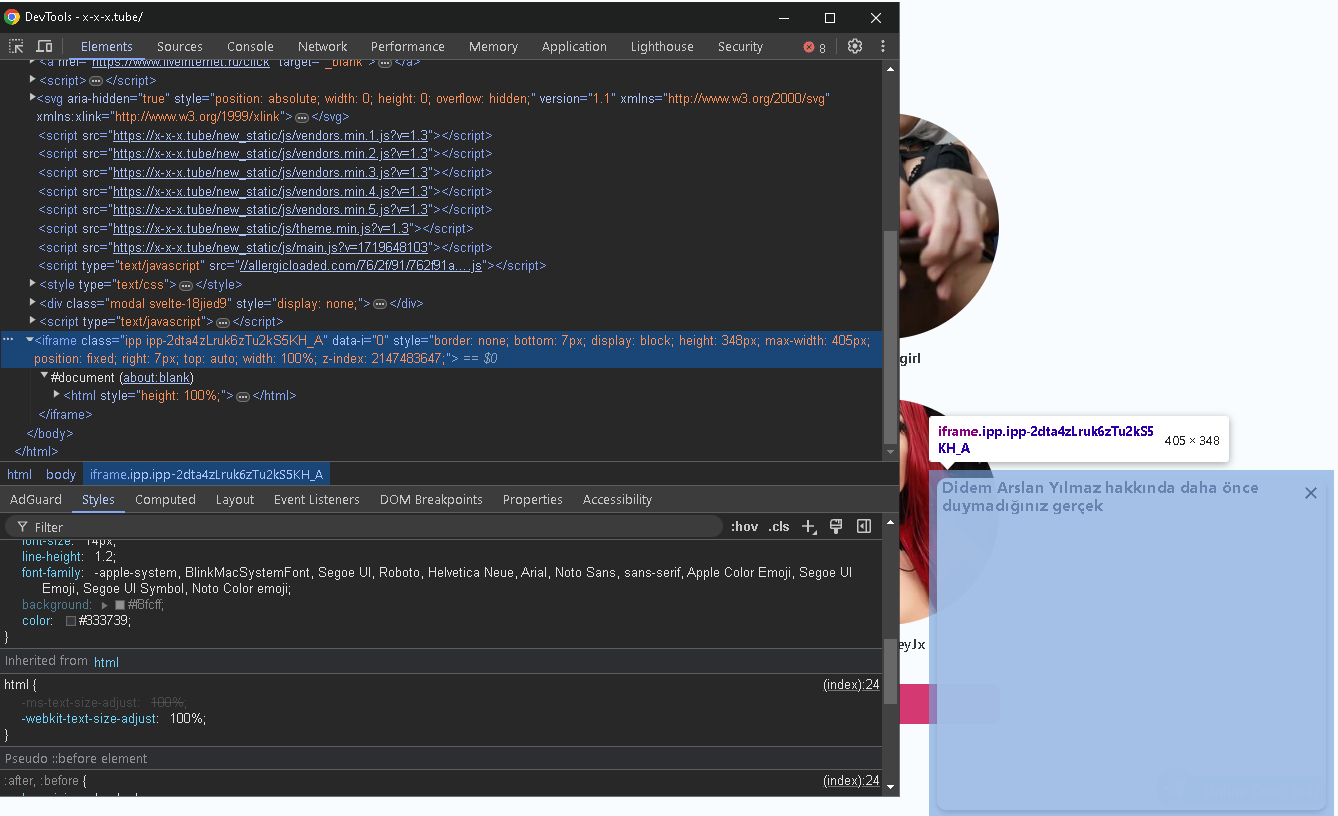
Task: Expand the modal svelte-18jied9 div element
Action: (x=32, y=303)
